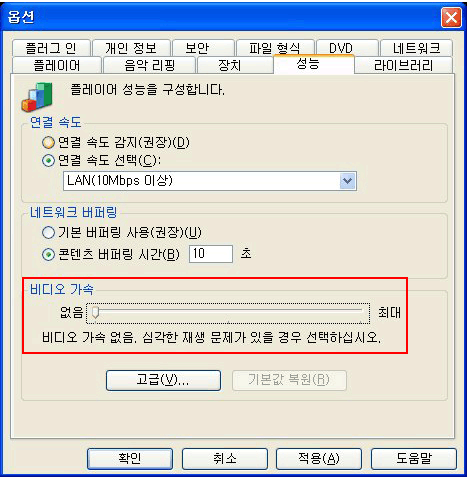Click the performance bar chart icon
The image size is (469, 479).
(37, 96)
